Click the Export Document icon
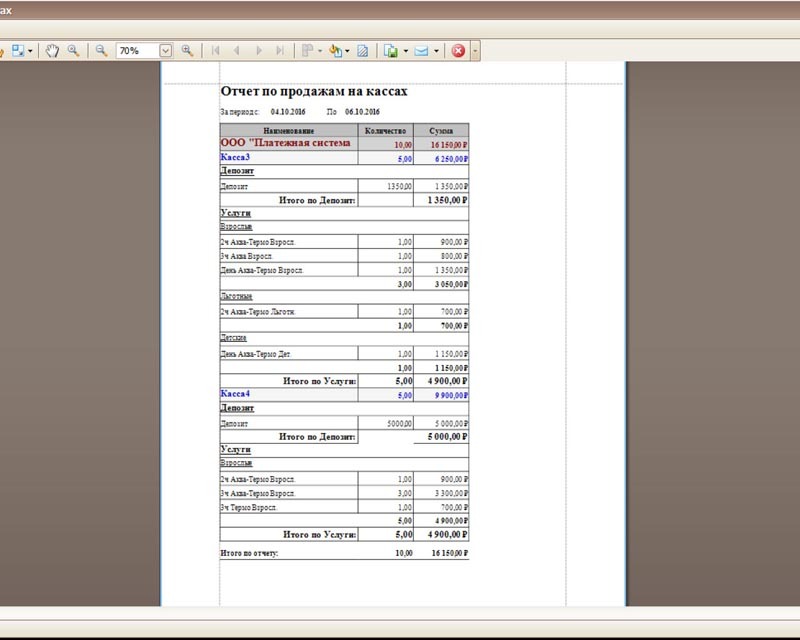The image size is (800, 640). pos(392,50)
